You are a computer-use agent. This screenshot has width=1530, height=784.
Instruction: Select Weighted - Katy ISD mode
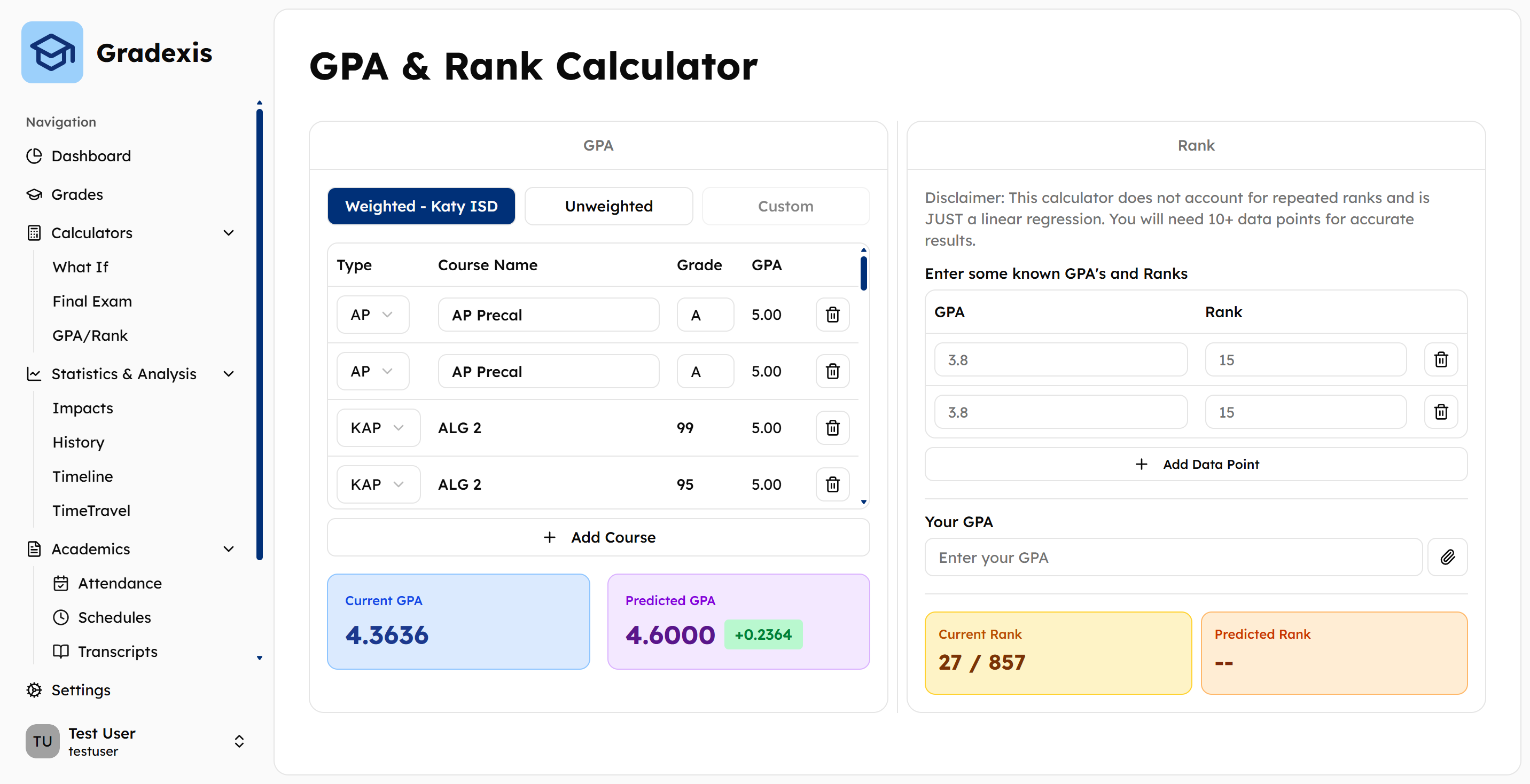pos(421,206)
